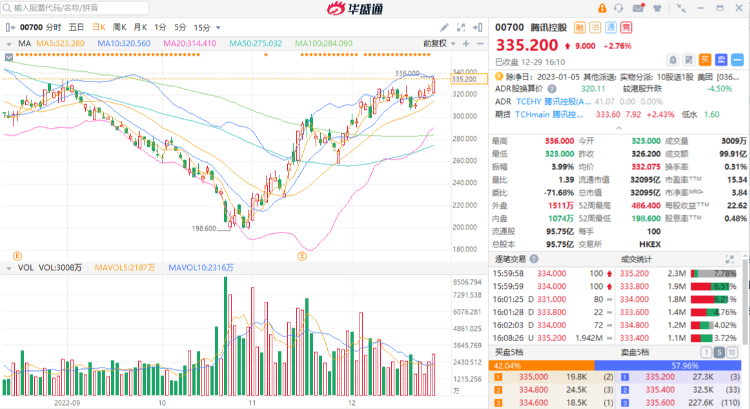
Task: Remove from watchlist blue minus icon
Action: pyautogui.click(x=738, y=60)
